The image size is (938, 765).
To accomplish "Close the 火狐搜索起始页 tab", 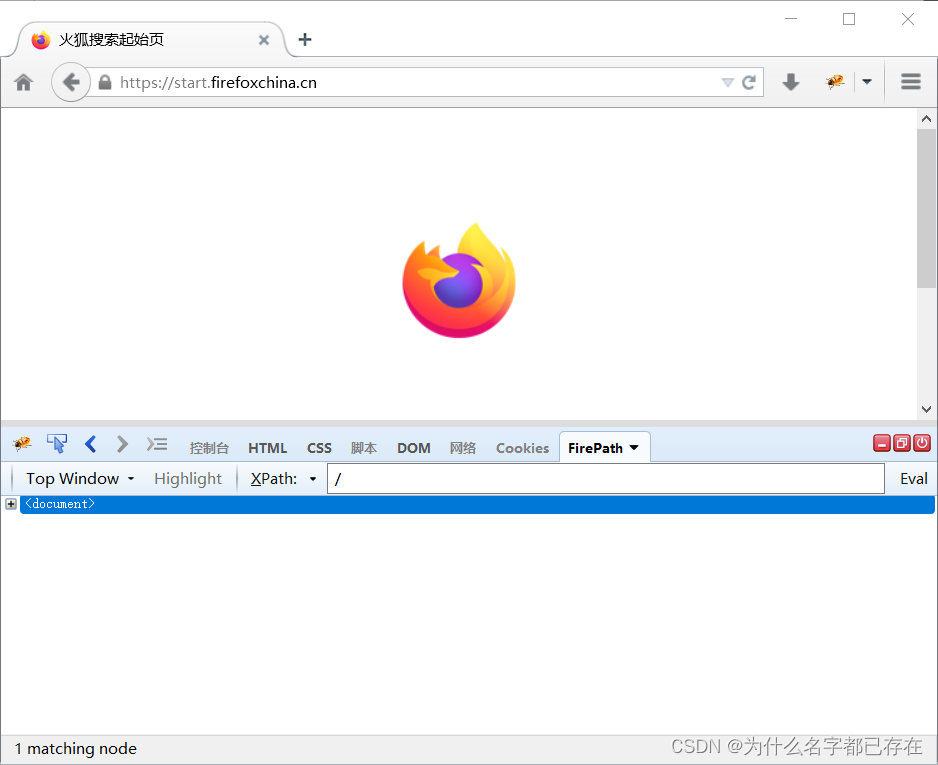I will click(x=263, y=39).
